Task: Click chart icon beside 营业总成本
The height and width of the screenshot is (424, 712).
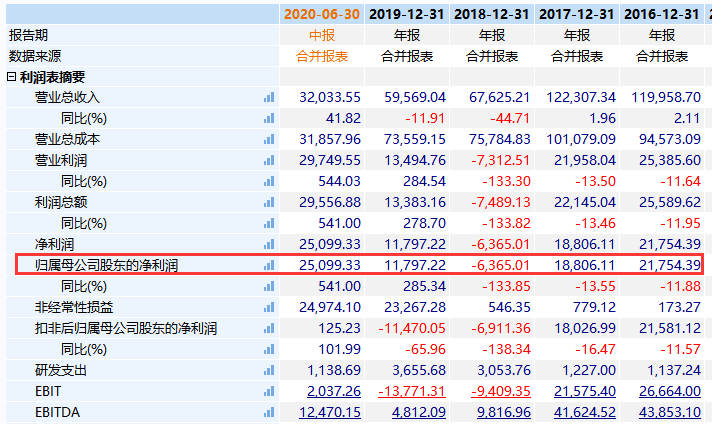Action: [x=268, y=139]
